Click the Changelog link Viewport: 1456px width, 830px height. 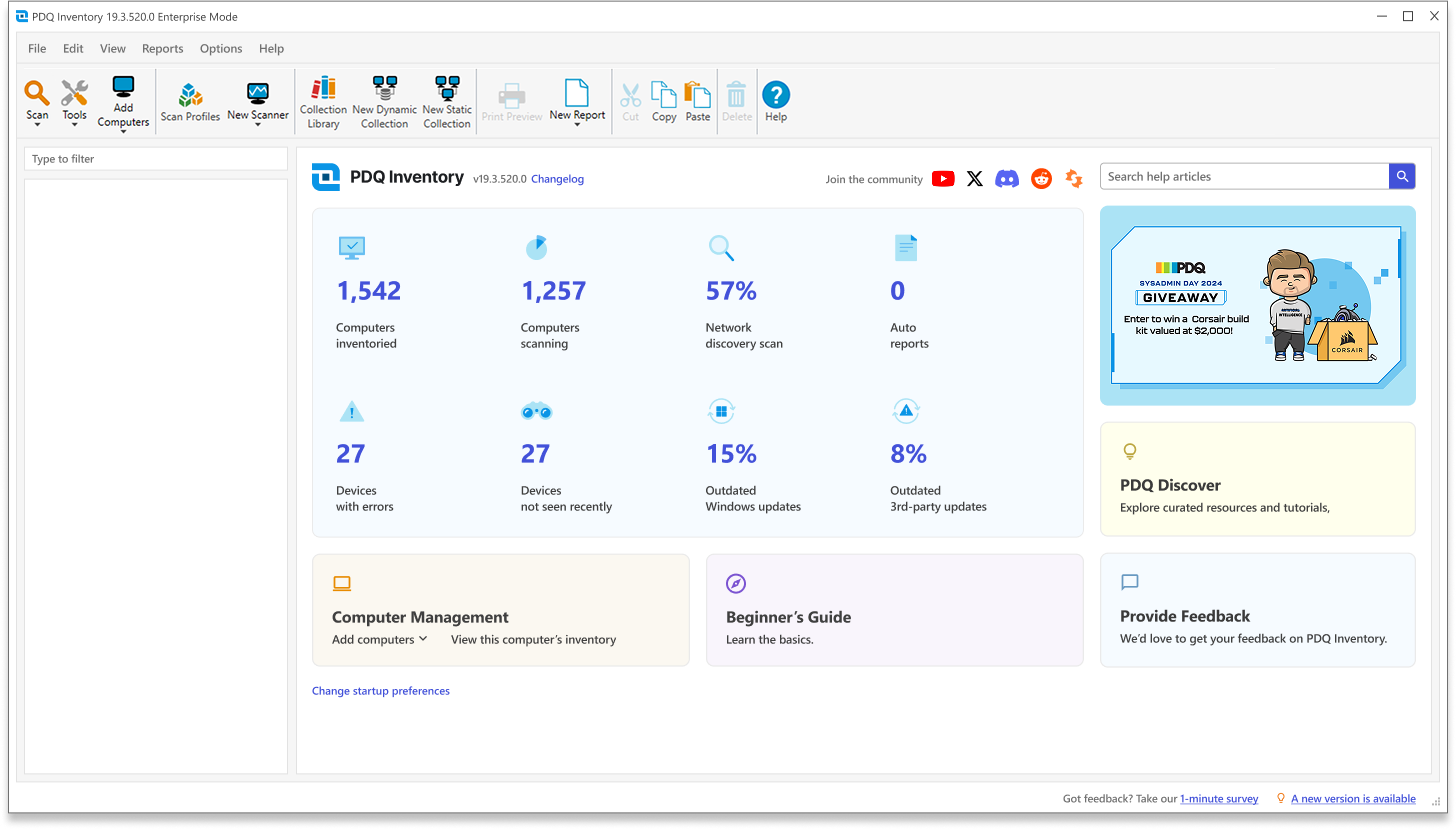557,179
